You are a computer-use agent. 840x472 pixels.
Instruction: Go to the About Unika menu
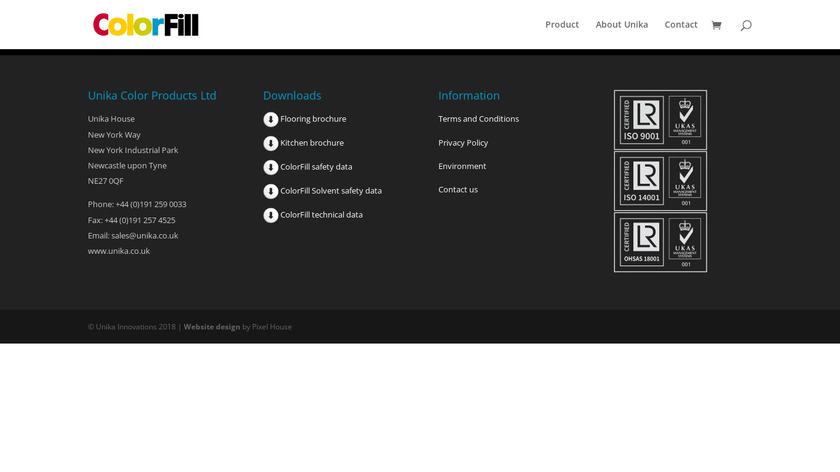click(621, 25)
